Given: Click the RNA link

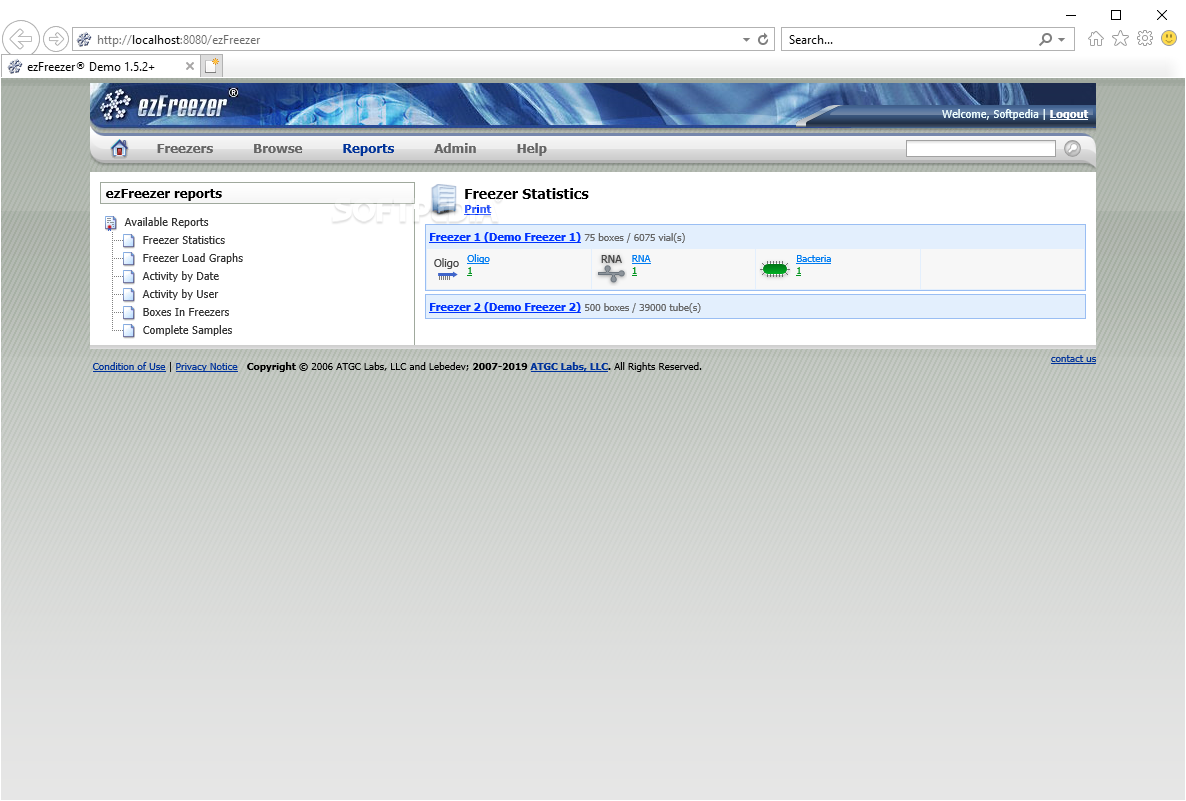Looking at the screenshot, I should coord(641,259).
